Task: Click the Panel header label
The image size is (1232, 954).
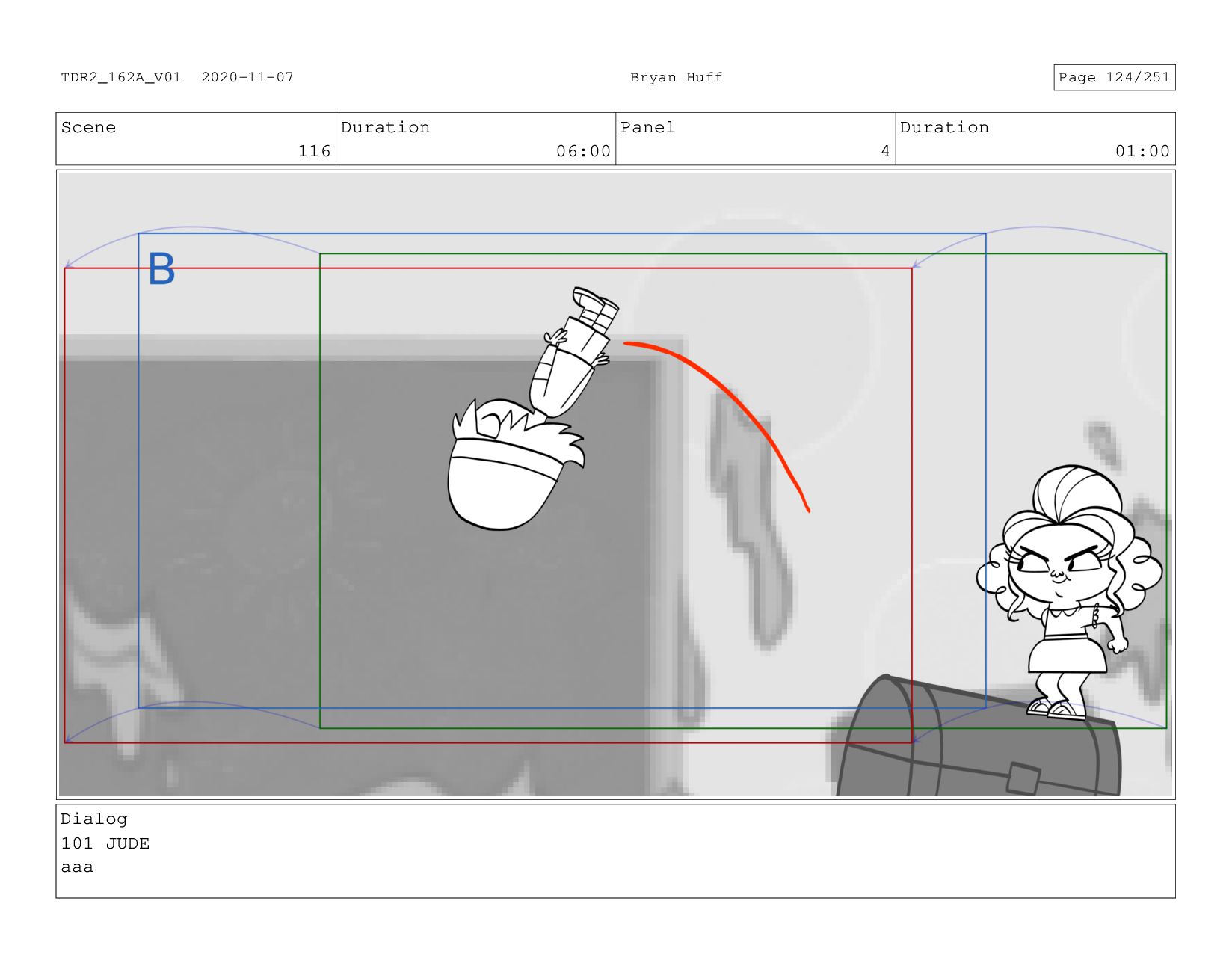Action: pos(647,127)
